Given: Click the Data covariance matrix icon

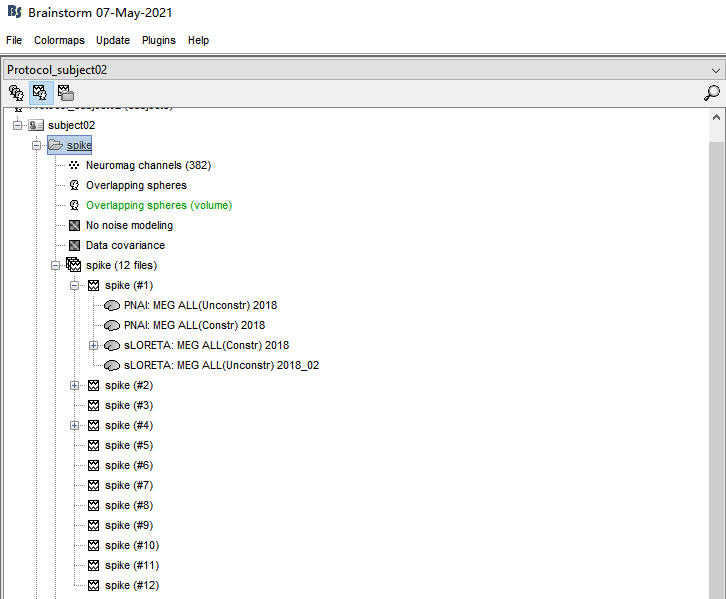Looking at the screenshot, I should 74,245.
